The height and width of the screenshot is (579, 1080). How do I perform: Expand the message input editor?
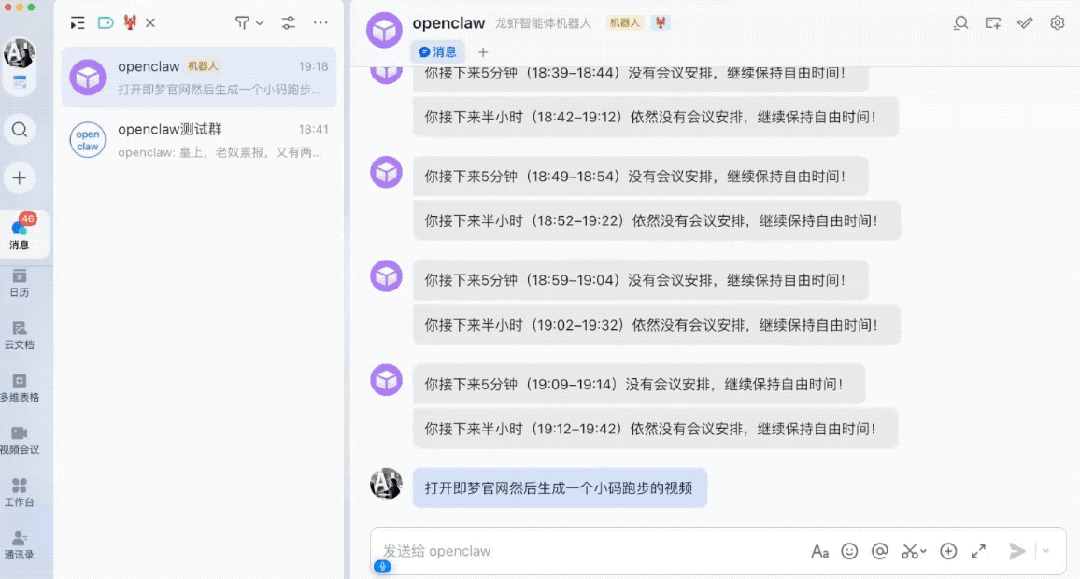tap(979, 551)
